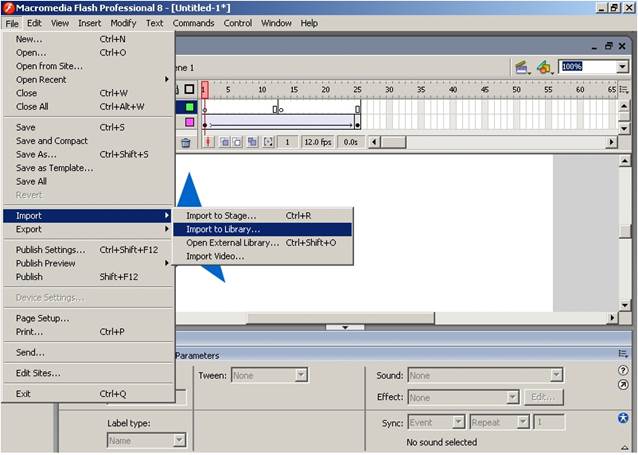
Task: Click the small triangle at Properties panel corner
Action: coord(625,448)
